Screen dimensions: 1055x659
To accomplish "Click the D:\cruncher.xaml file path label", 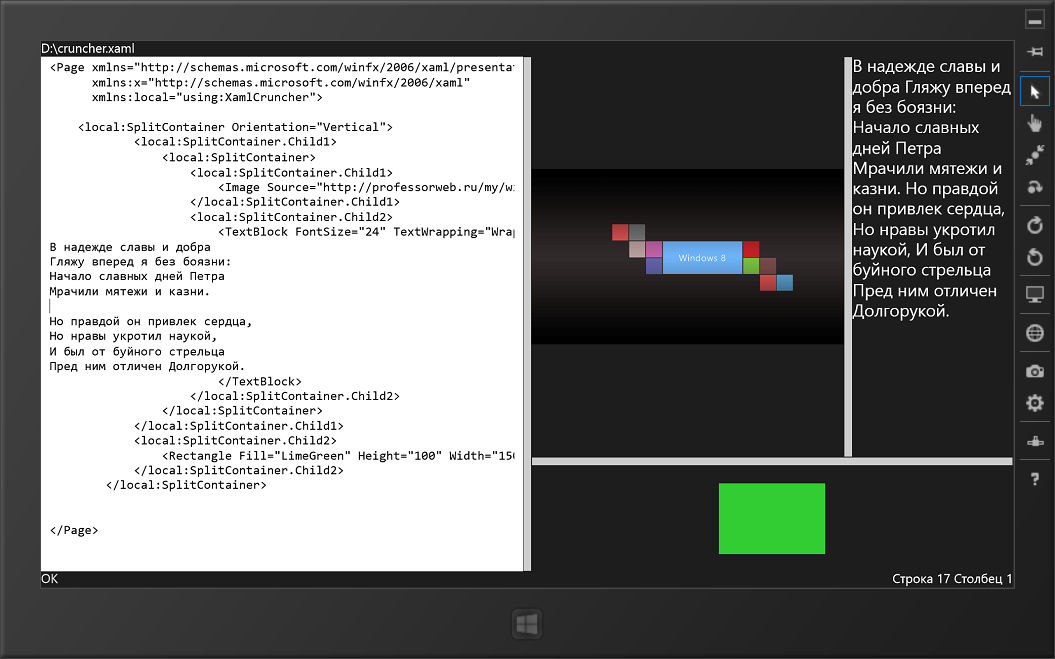I will (x=87, y=48).
